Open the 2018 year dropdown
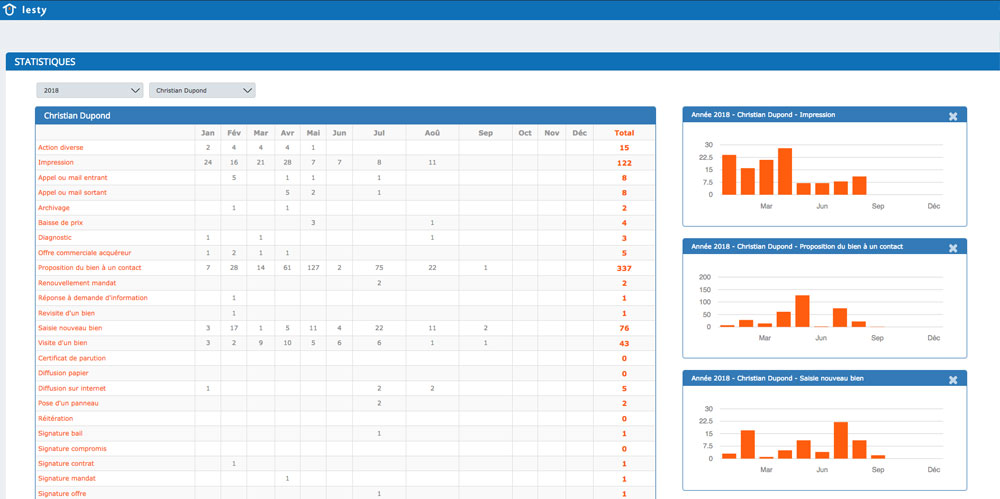 tap(90, 90)
